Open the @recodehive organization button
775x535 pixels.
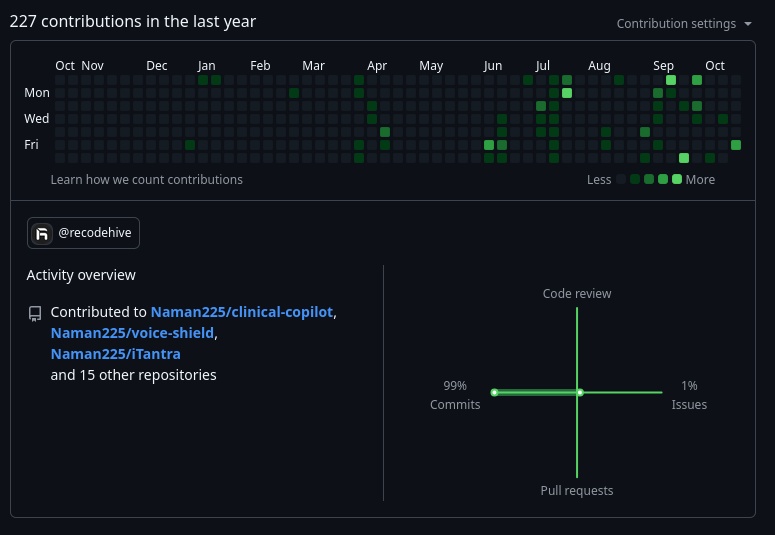click(83, 233)
